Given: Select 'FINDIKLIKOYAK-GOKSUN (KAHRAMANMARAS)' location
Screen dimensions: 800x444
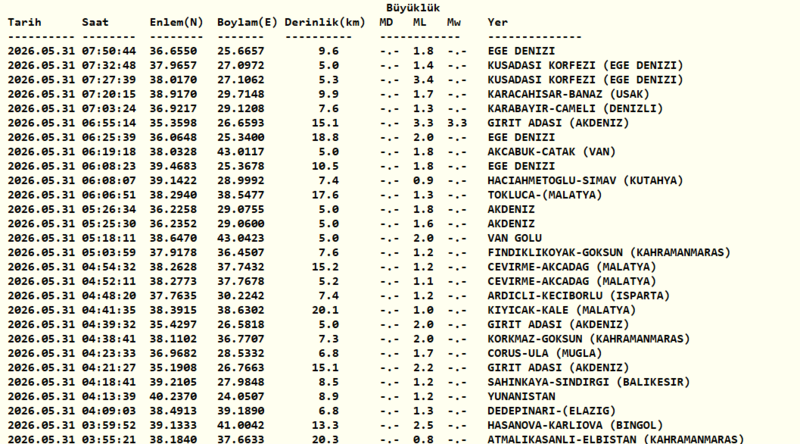Looking at the screenshot, I should click(609, 253).
